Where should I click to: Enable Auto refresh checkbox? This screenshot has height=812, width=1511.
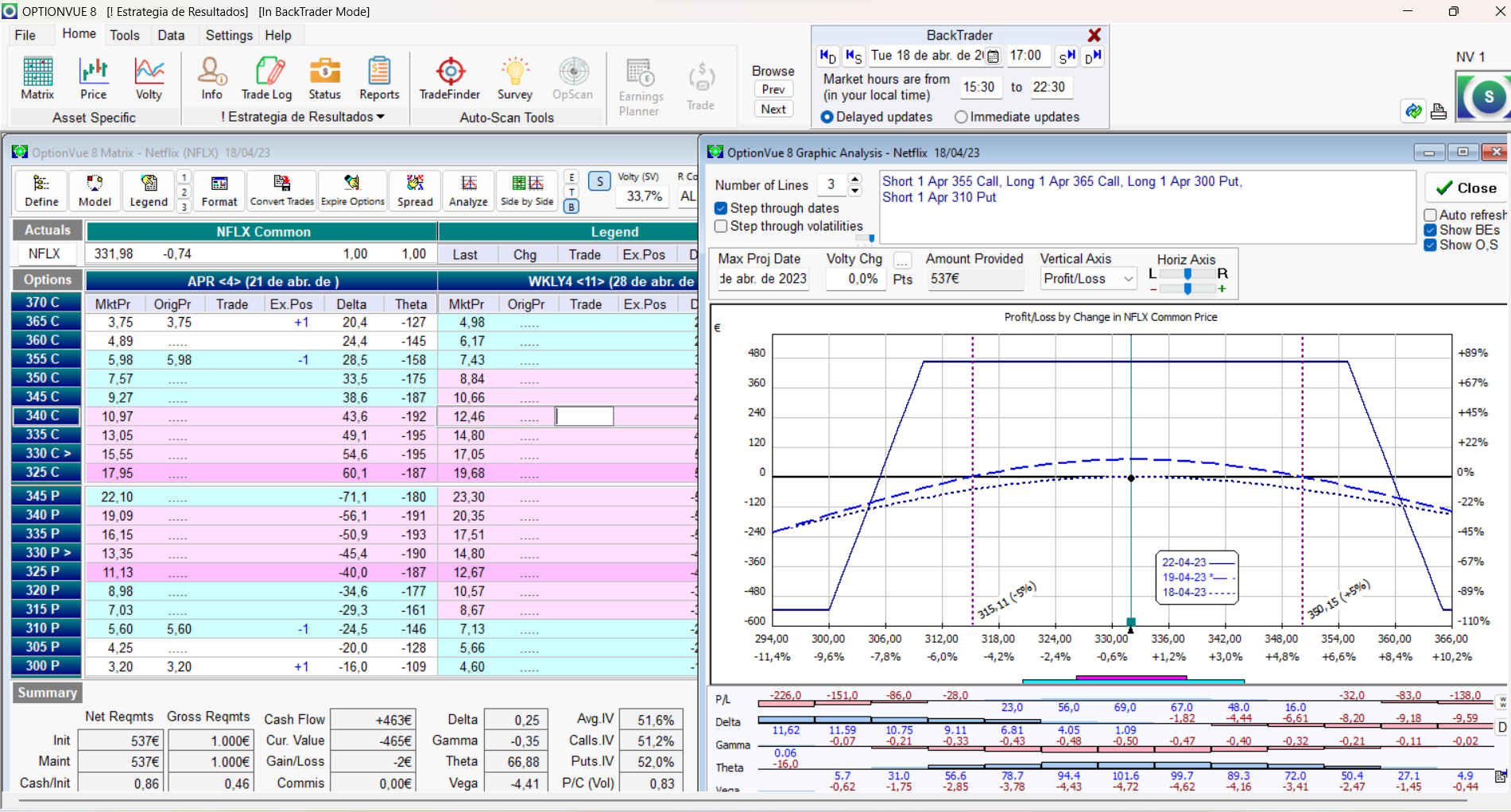1430,215
